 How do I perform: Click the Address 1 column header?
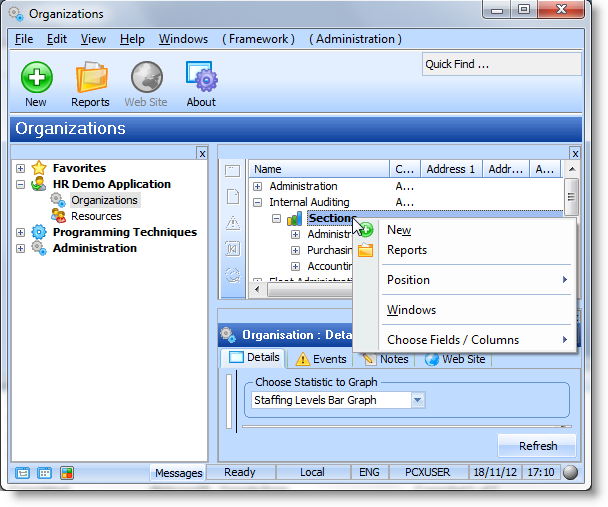click(x=451, y=169)
